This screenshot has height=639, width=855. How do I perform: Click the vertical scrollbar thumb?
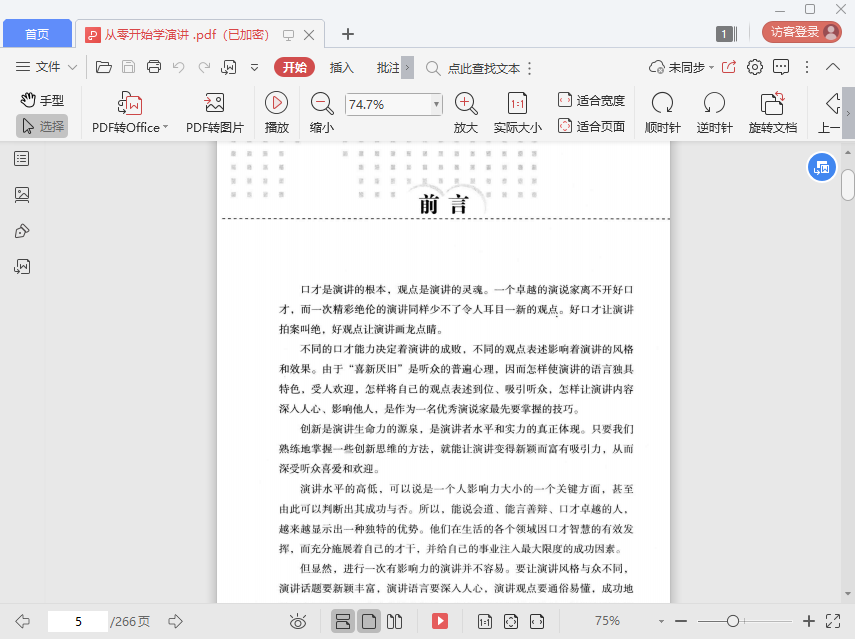(x=848, y=185)
